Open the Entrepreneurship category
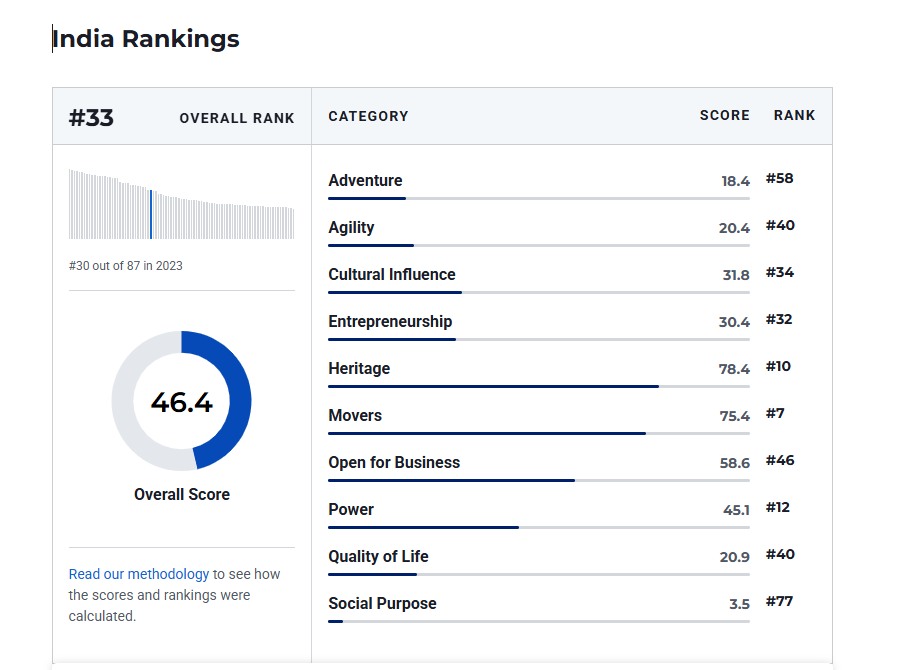 [390, 322]
